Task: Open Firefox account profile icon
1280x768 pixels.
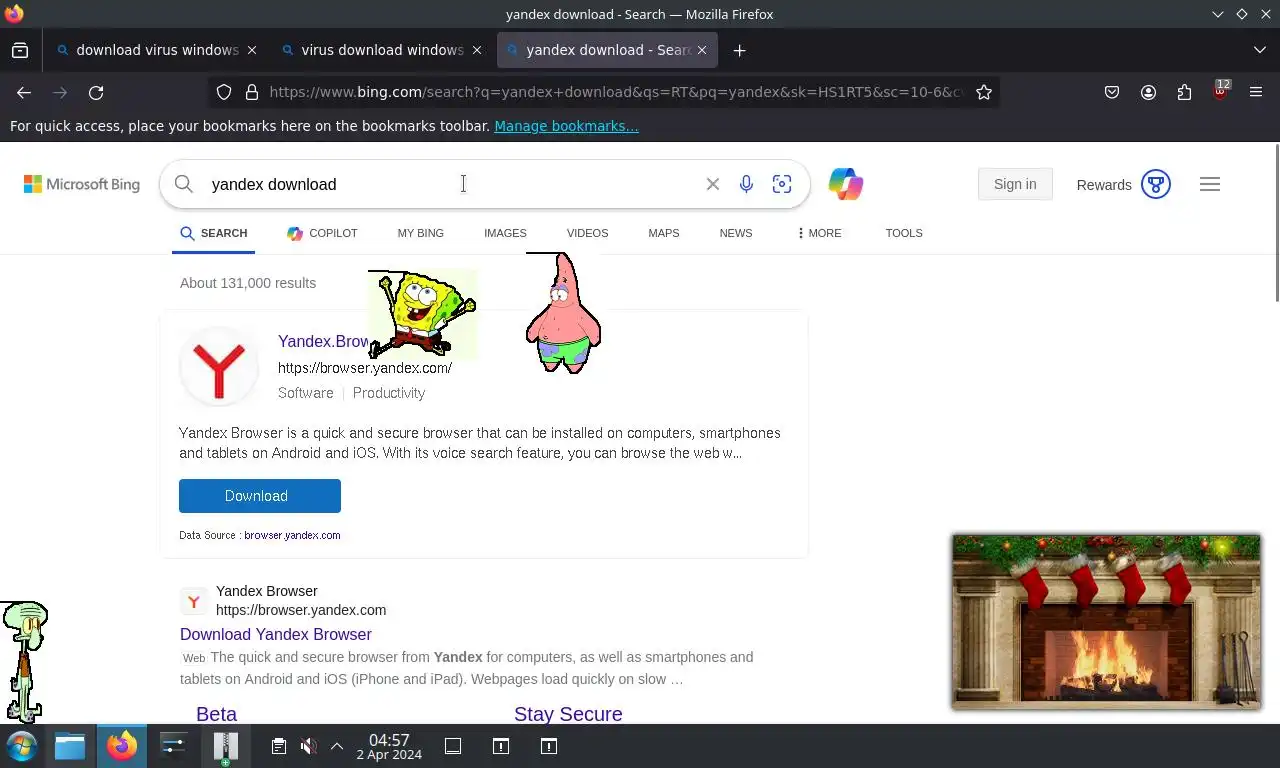Action: 1148,92
